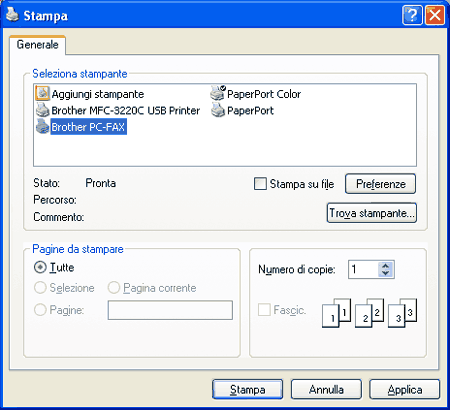450x410 pixels.
Task: Click the Brother PC-FAX printer icon
Action: (43, 126)
